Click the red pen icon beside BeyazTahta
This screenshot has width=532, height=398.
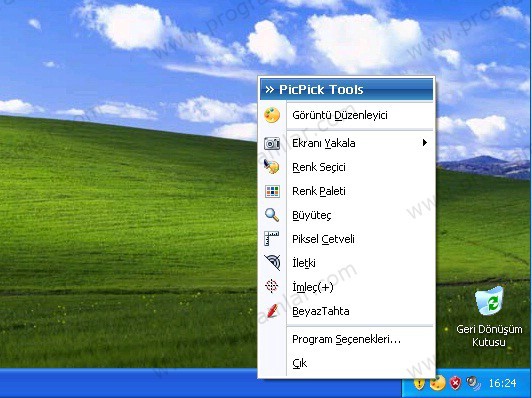coord(272,311)
